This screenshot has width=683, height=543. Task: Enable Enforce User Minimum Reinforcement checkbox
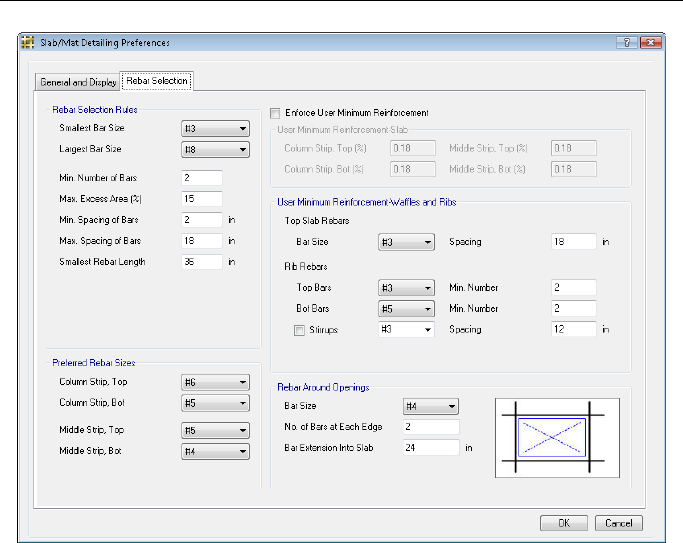[276, 113]
